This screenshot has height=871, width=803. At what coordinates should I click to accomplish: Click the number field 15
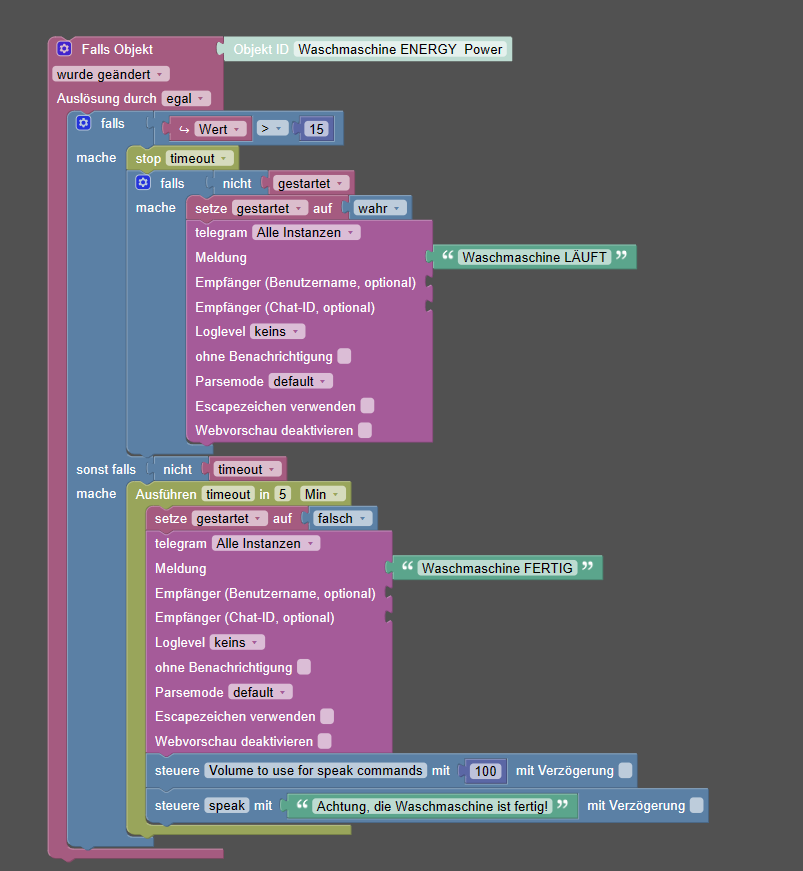[317, 129]
